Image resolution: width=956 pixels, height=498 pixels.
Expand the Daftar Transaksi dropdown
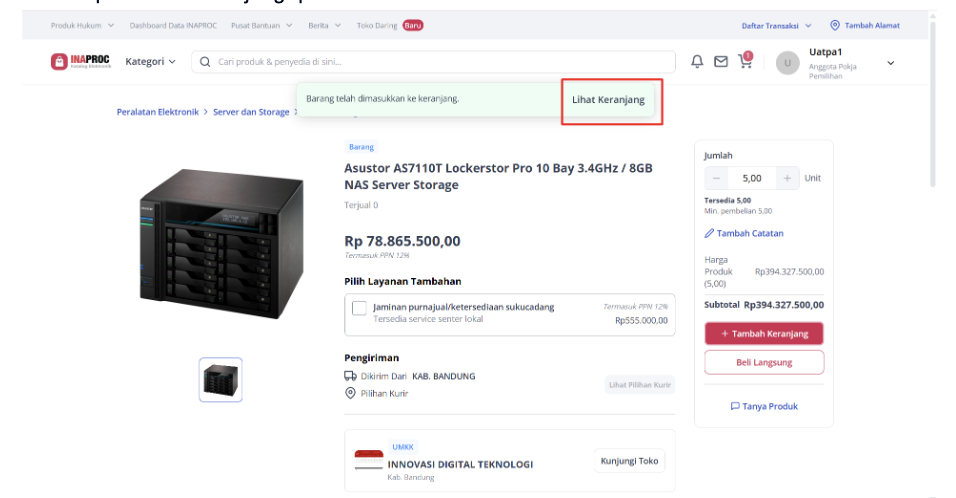[x=776, y=26]
